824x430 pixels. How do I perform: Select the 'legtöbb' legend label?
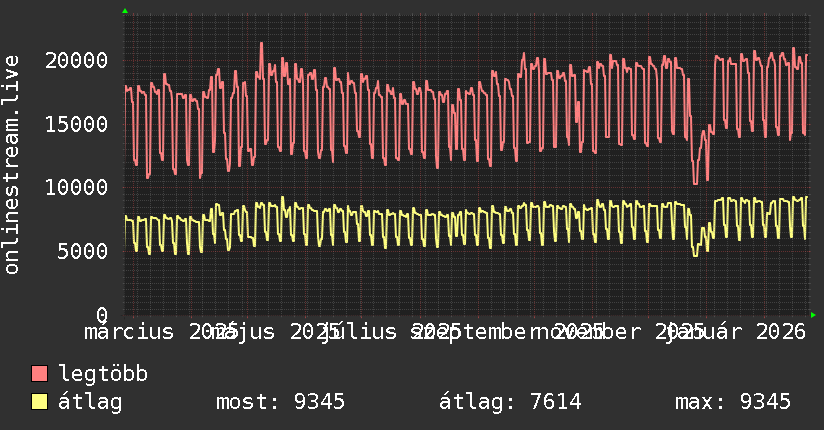pyautogui.click(x=103, y=374)
